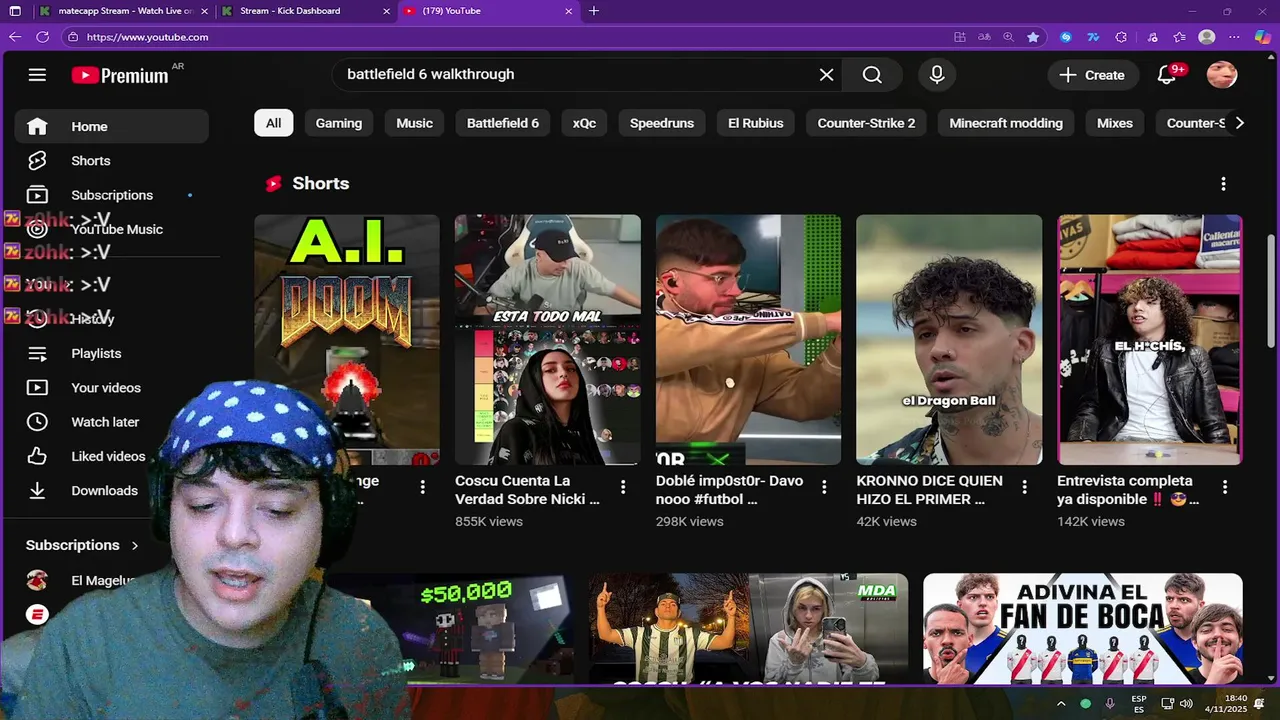
Task: Click the favorite star in address bar
Action: pos(1033,37)
